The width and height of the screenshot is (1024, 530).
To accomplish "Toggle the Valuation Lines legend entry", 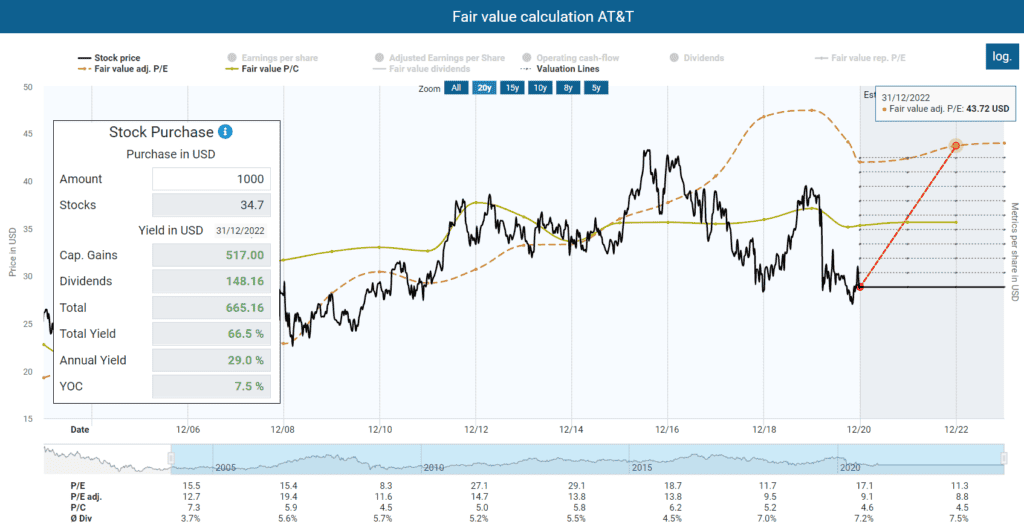I will [560, 68].
